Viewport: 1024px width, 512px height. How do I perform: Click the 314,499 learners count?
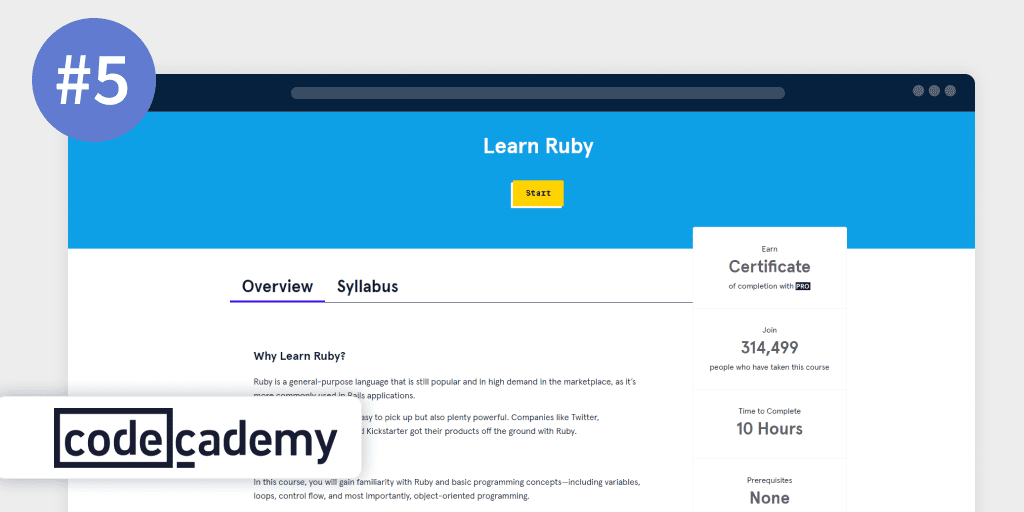769,348
